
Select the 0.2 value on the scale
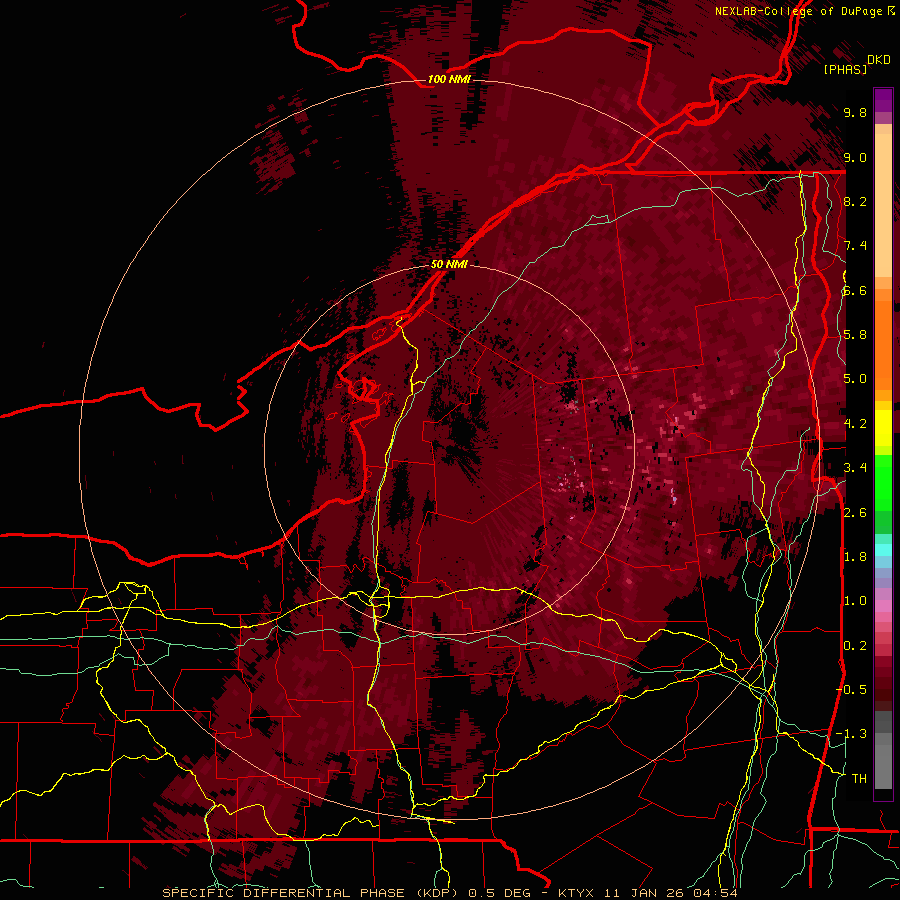(x=855, y=646)
